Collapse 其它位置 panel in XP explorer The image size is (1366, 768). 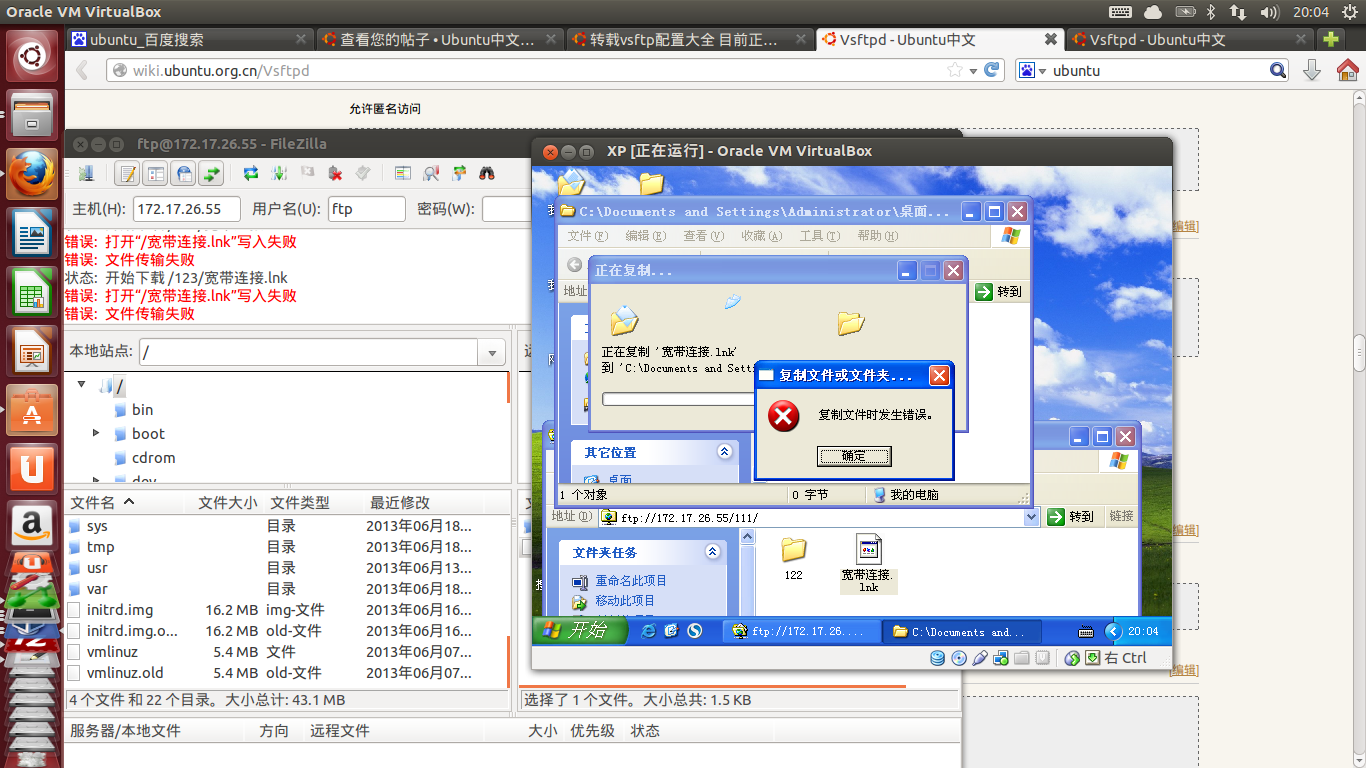tap(725, 452)
